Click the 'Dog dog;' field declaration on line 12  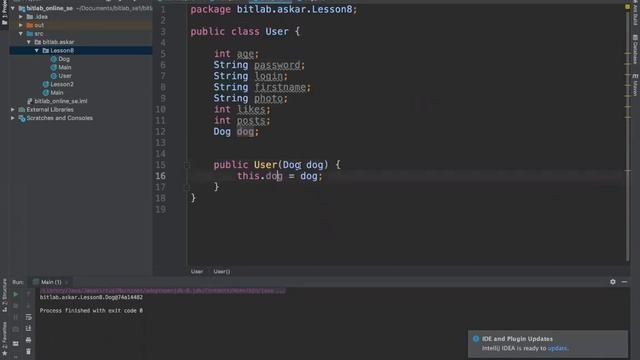click(236, 132)
